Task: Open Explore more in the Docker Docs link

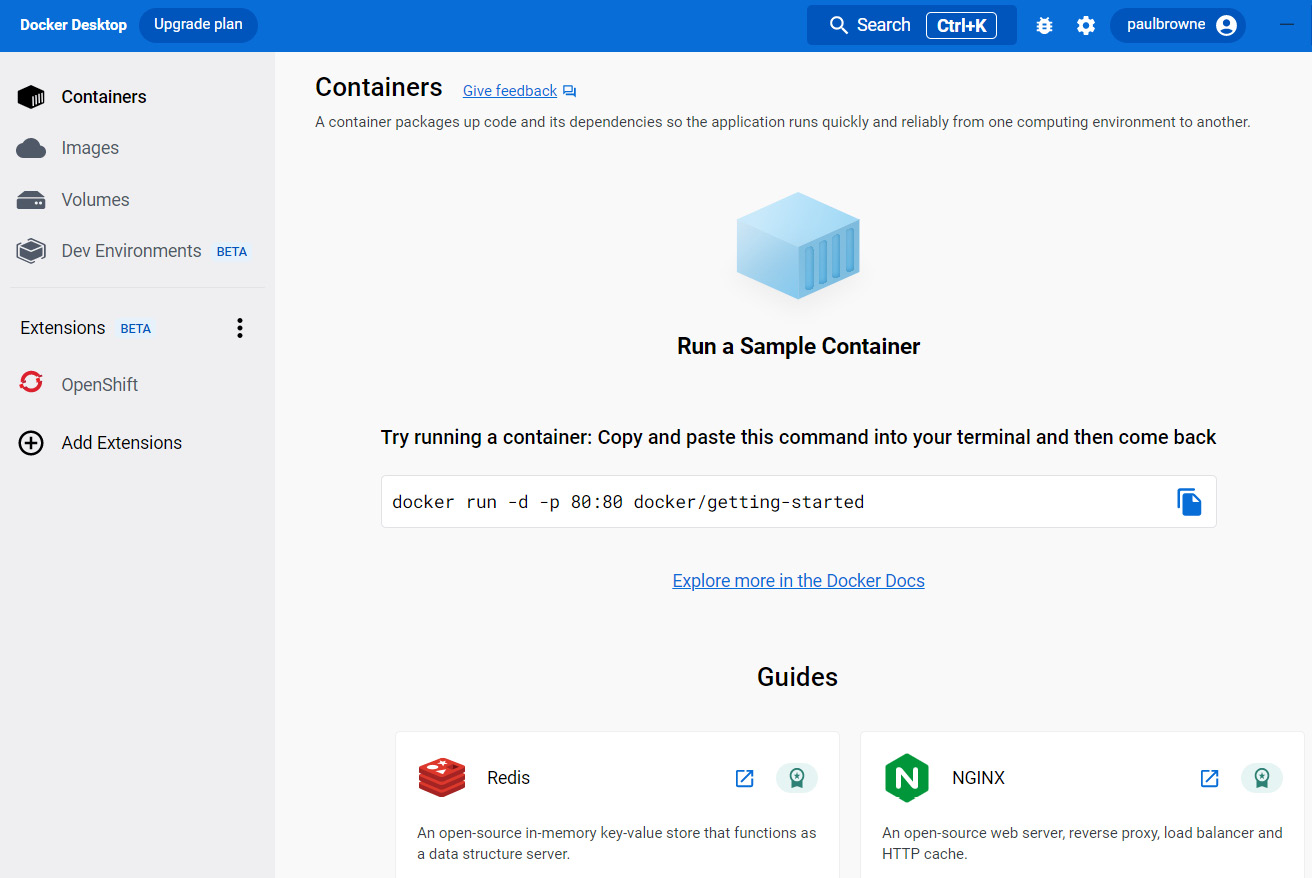Action: click(798, 581)
